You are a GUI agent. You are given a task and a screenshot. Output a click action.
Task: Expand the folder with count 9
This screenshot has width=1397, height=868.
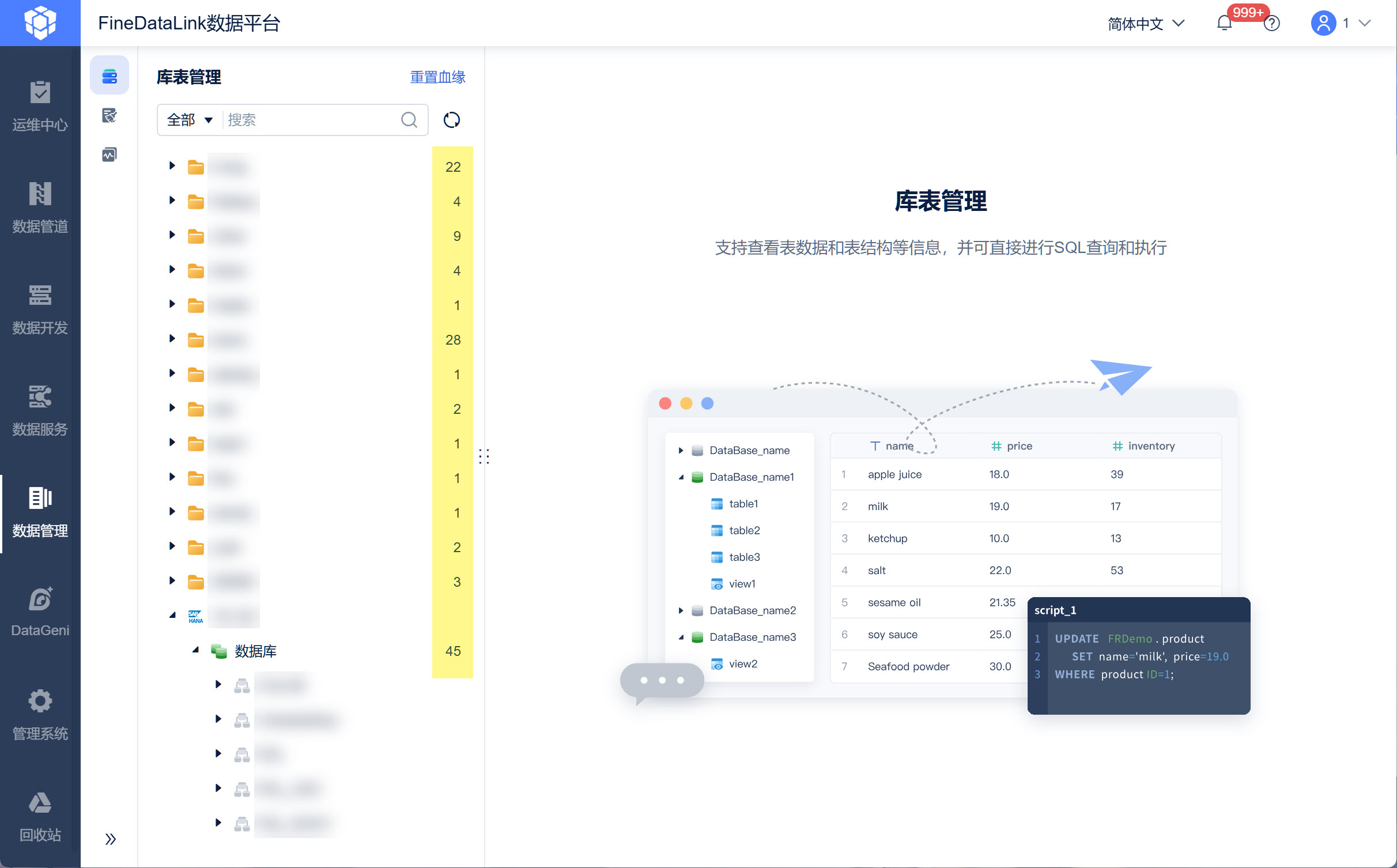172,235
